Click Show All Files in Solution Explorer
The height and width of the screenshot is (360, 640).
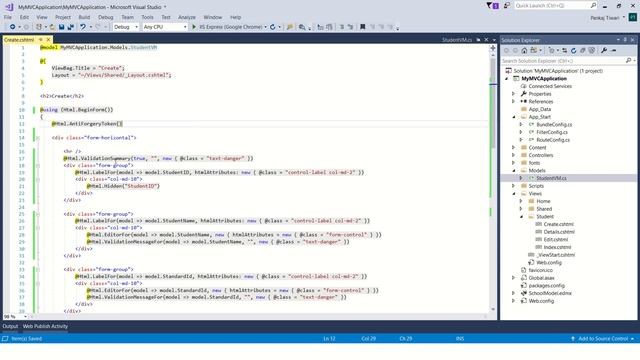click(x=592, y=51)
